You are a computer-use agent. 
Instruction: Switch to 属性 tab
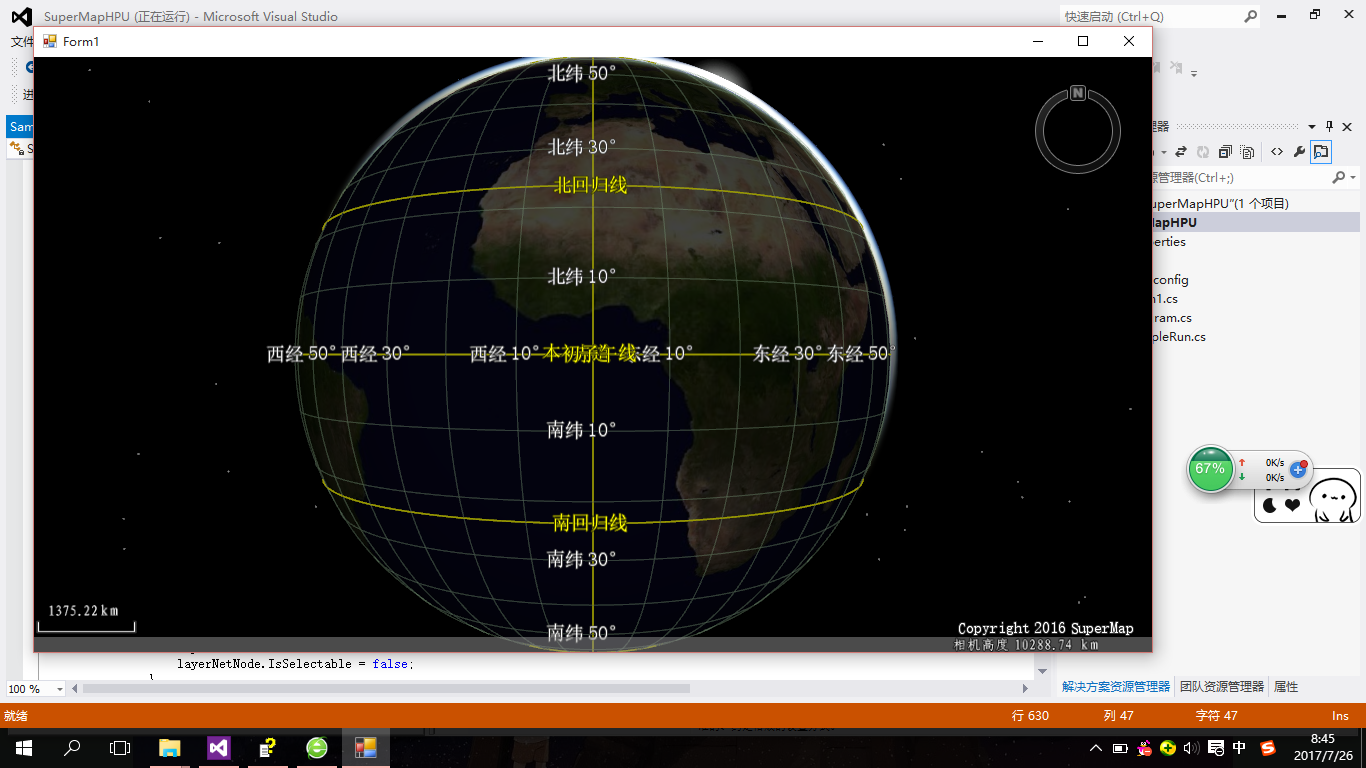(x=1286, y=687)
